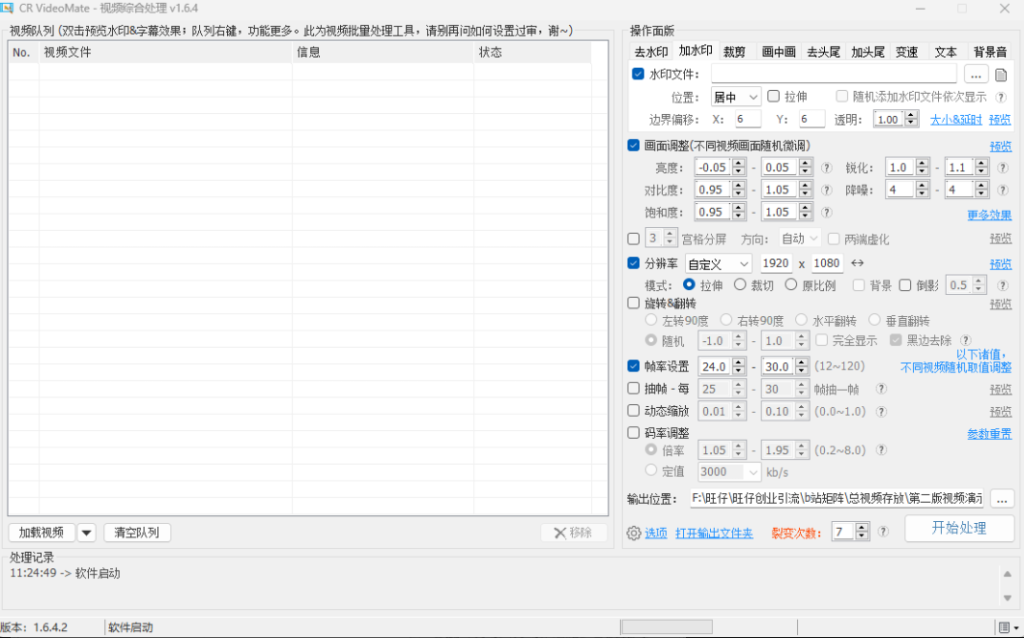Click the help icon next to 降噪 setting
The image size is (1024, 638).
click(x=1002, y=188)
